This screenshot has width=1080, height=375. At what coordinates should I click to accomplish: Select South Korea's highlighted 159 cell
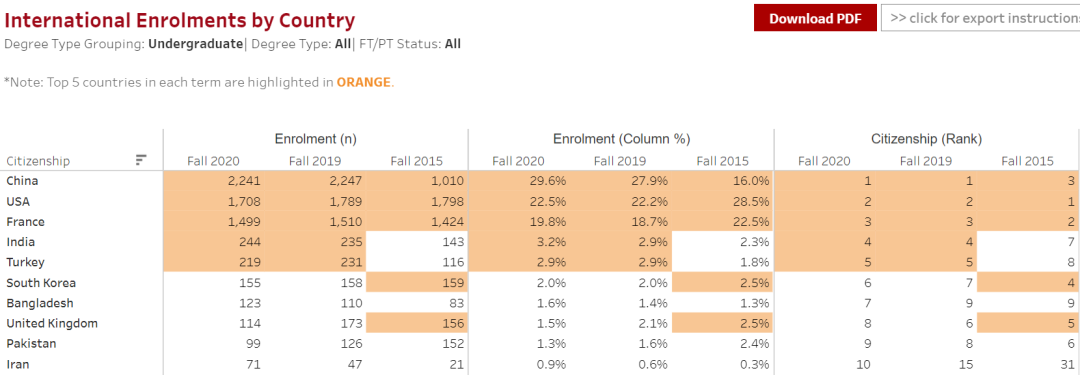tap(417, 283)
